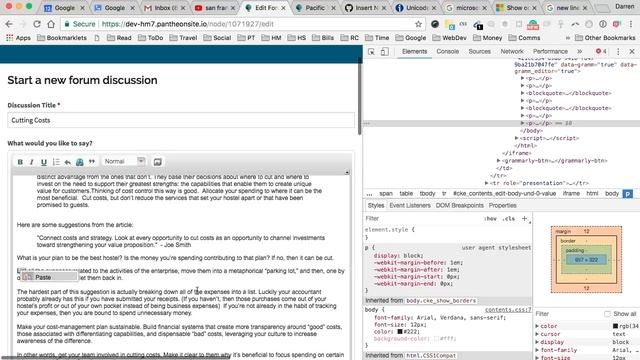Show more DevTools tabs via the chevron
This screenshot has height=360, width=640.
pyautogui.click(x=579, y=51)
